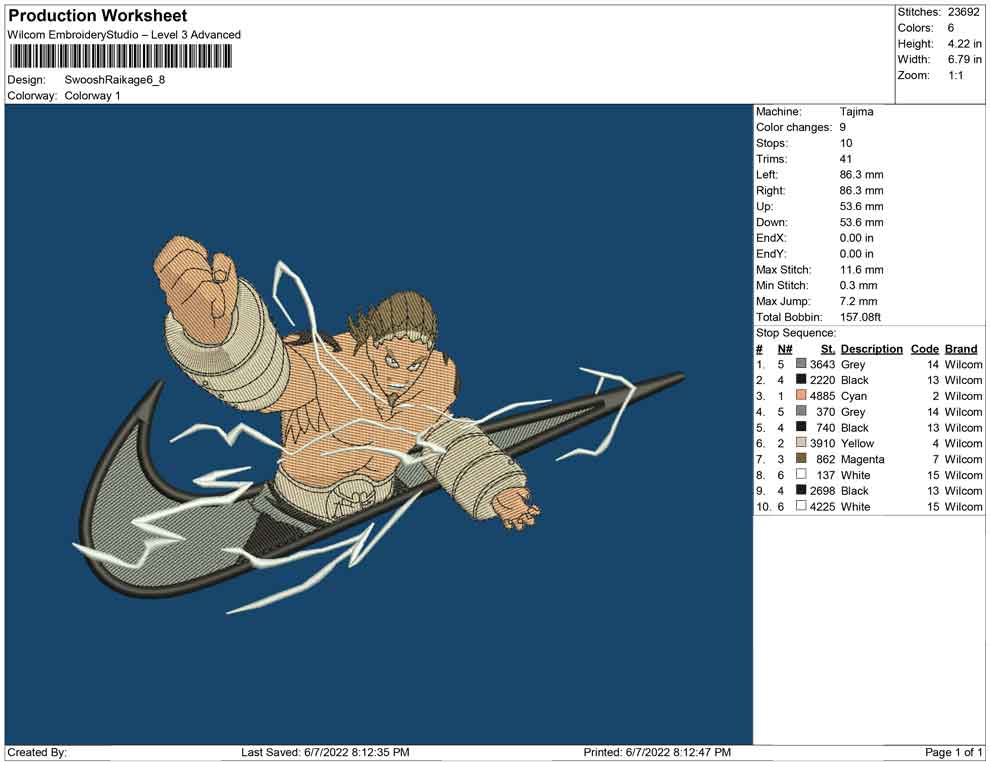
Task: Click the Machine value Tajima
Action: tap(856, 112)
